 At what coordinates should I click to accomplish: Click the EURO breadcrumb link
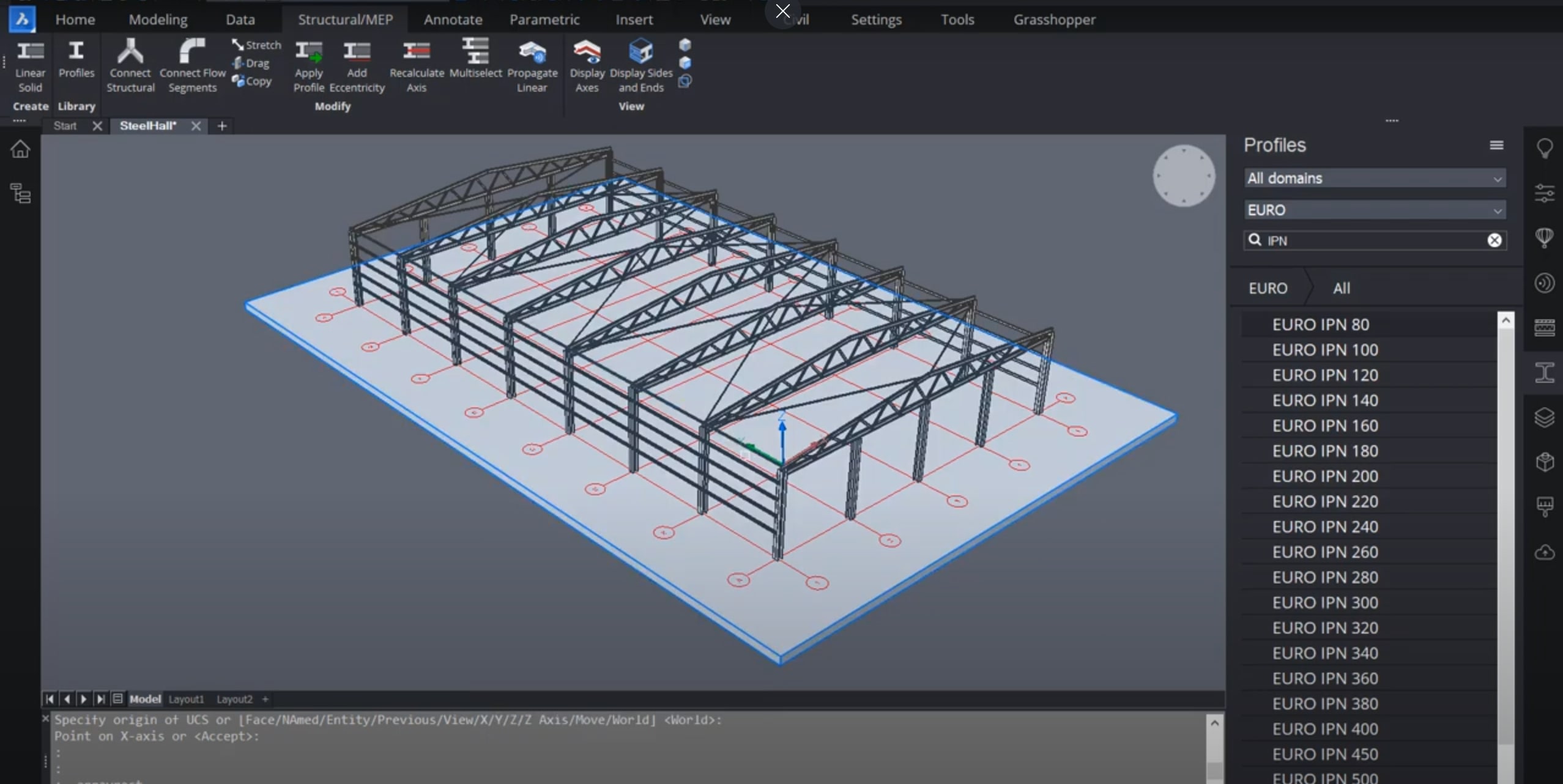click(x=1268, y=288)
